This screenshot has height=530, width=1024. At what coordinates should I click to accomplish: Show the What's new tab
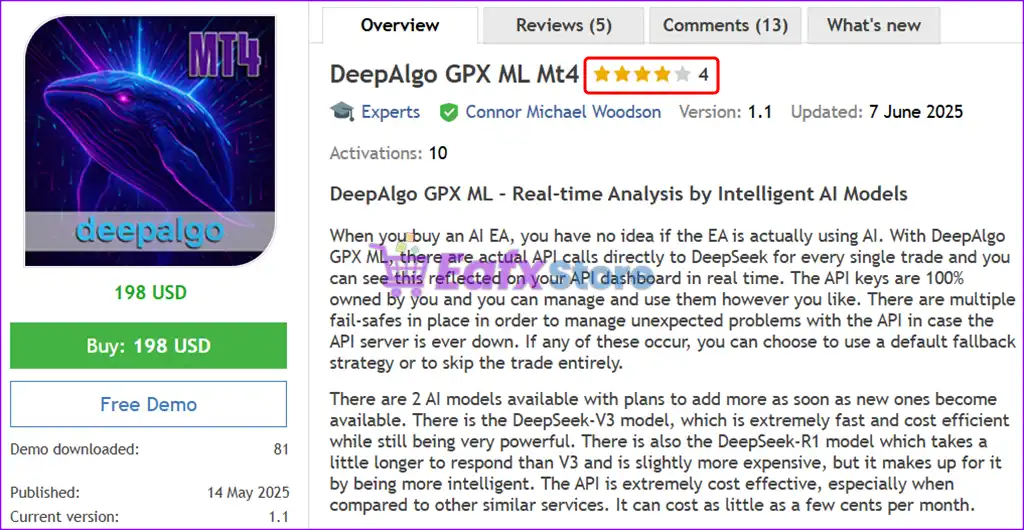pyautogui.click(x=874, y=25)
